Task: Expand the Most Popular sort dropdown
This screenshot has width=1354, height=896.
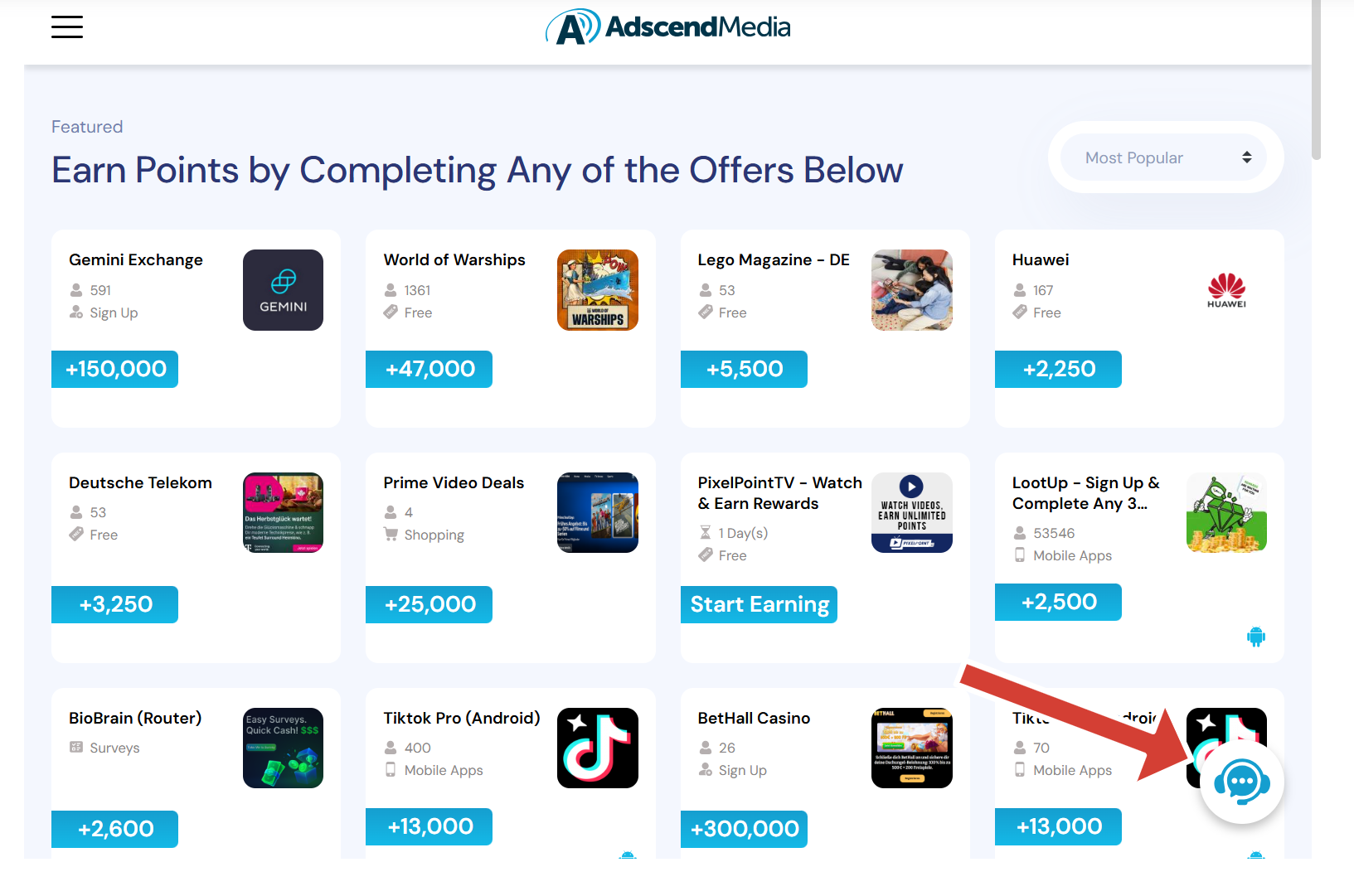Action: 1164,157
